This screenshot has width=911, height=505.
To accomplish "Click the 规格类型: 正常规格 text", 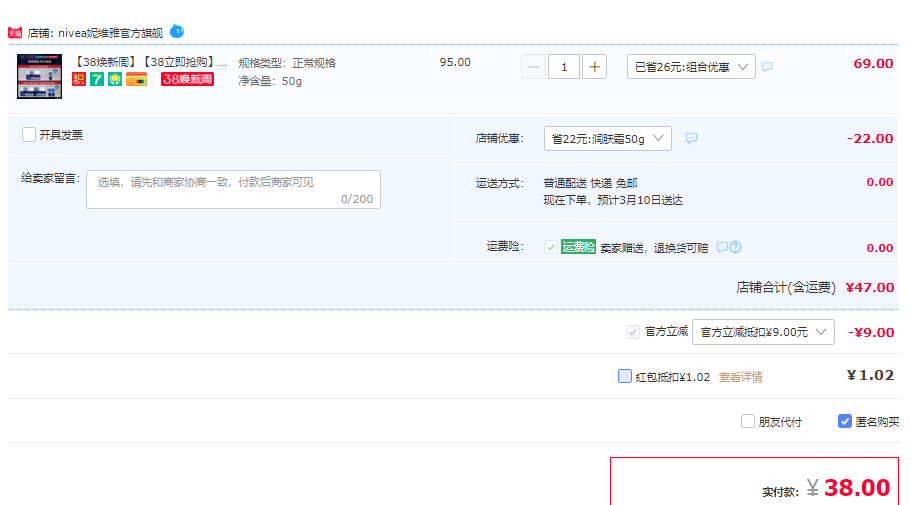I will point(287,63).
